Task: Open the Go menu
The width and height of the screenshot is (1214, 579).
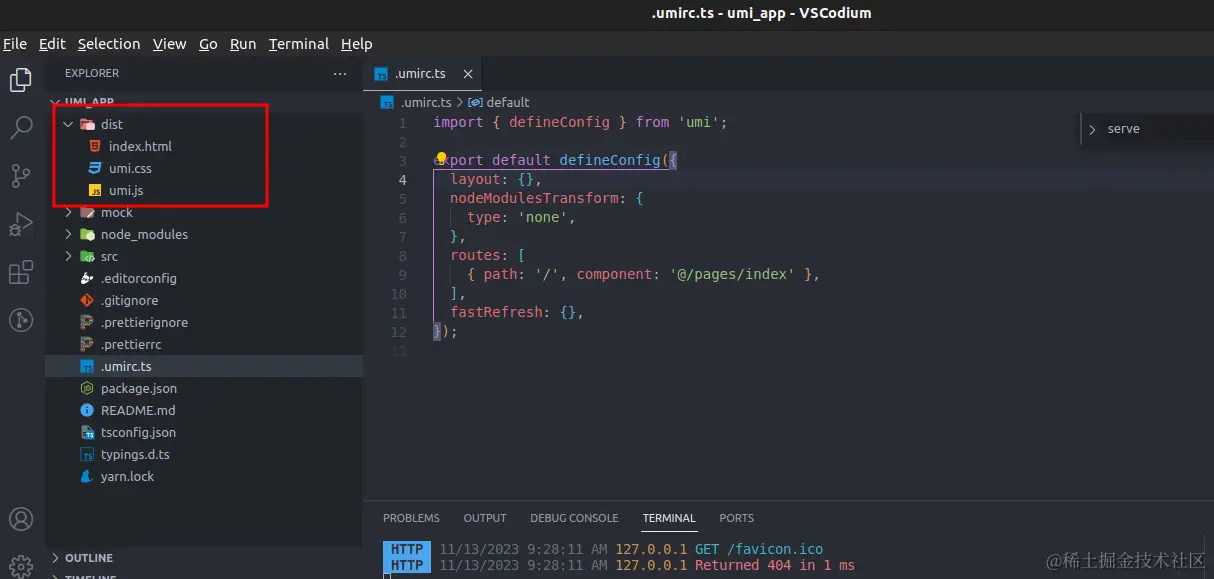Action: click(208, 44)
